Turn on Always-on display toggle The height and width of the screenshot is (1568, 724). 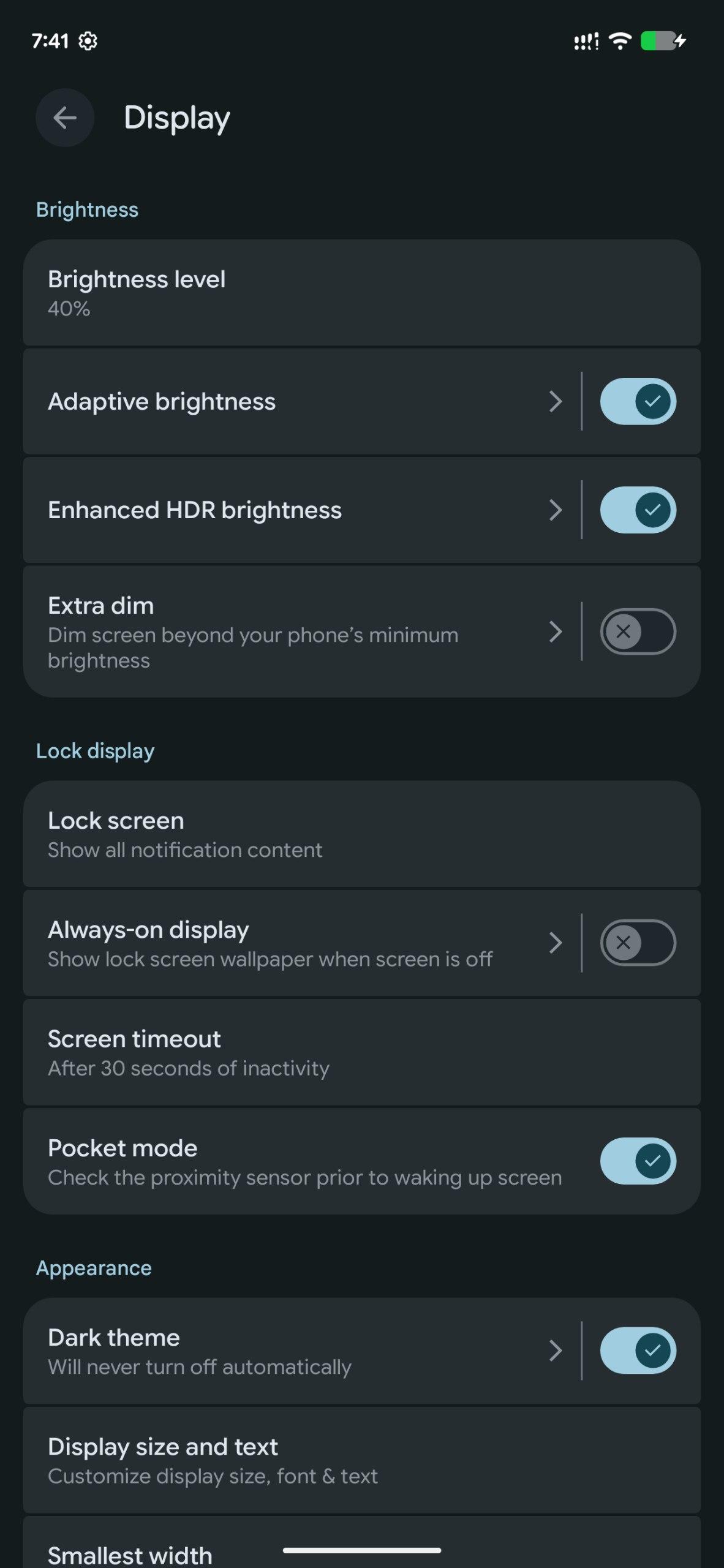coord(638,943)
